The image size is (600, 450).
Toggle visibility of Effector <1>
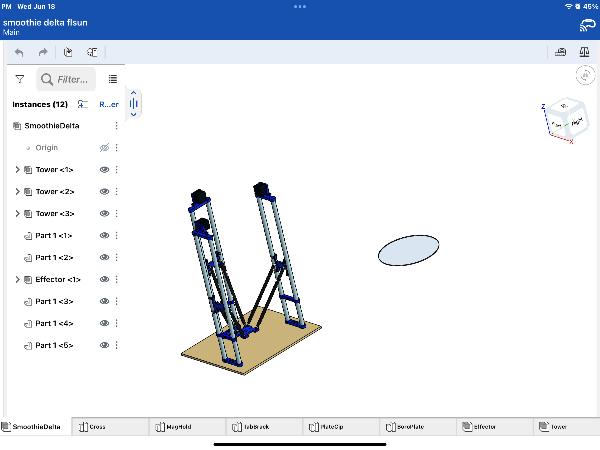(104, 280)
